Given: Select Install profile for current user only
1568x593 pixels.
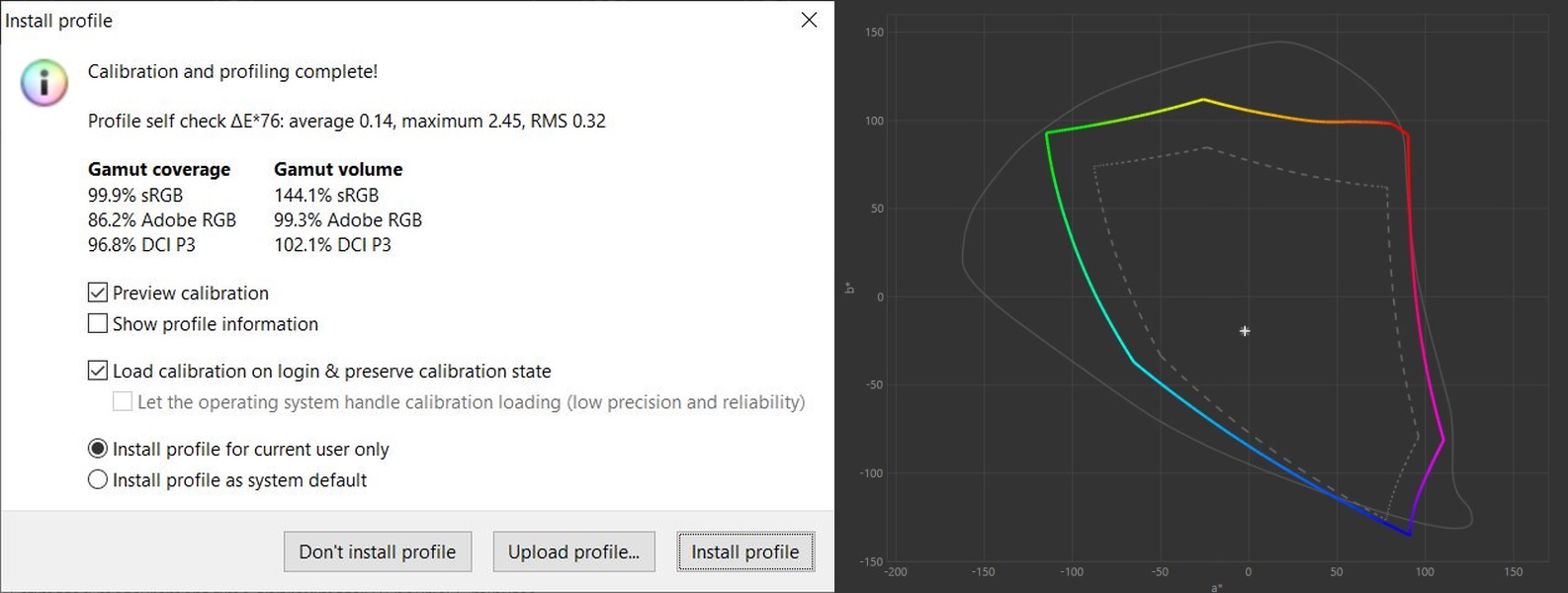Looking at the screenshot, I should [98, 449].
